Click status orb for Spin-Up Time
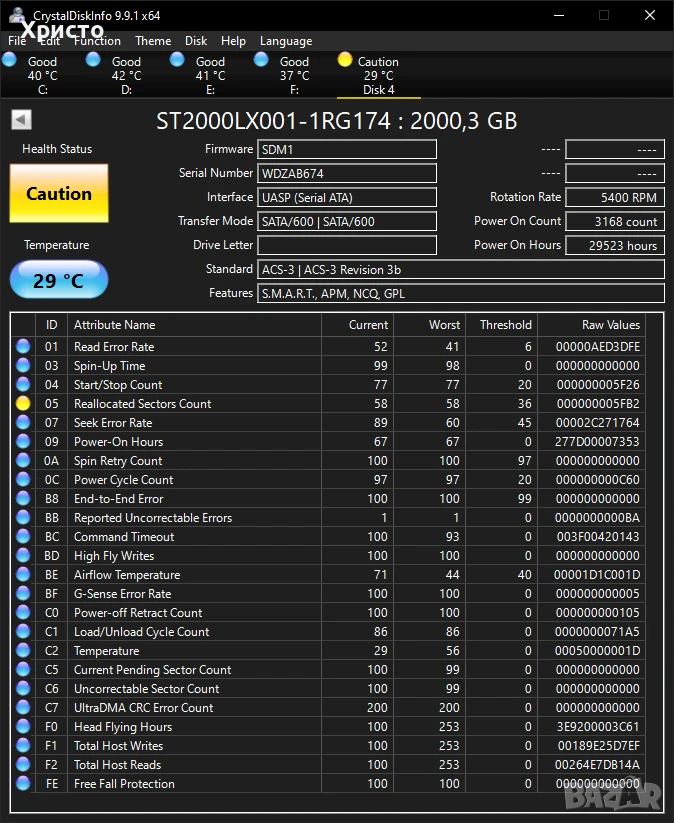 coord(23,365)
